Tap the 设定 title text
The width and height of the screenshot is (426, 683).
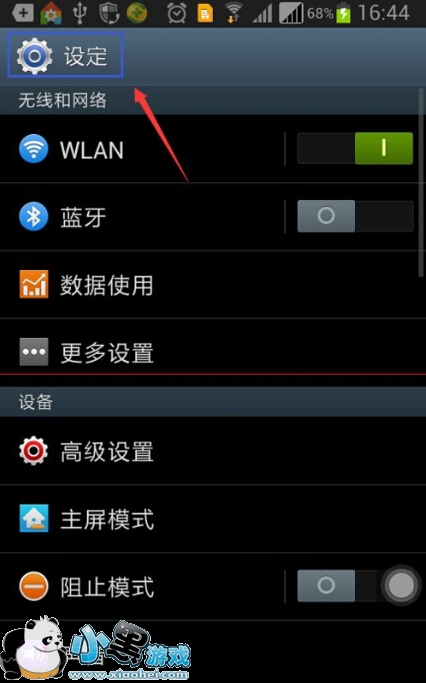click(x=86, y=56)
